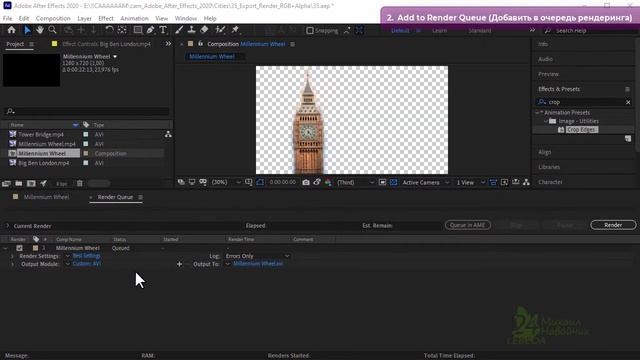Image resolution: width=640 pixels, height=360 pixels.
Task: Open the 1 View layout dropdown
Action: coord(470,182)
